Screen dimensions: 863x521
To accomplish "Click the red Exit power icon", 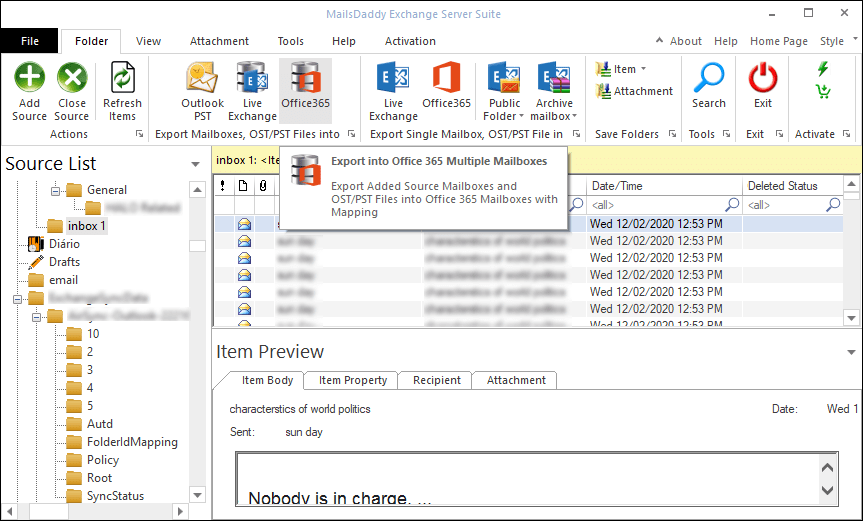I will coord(763,77).
